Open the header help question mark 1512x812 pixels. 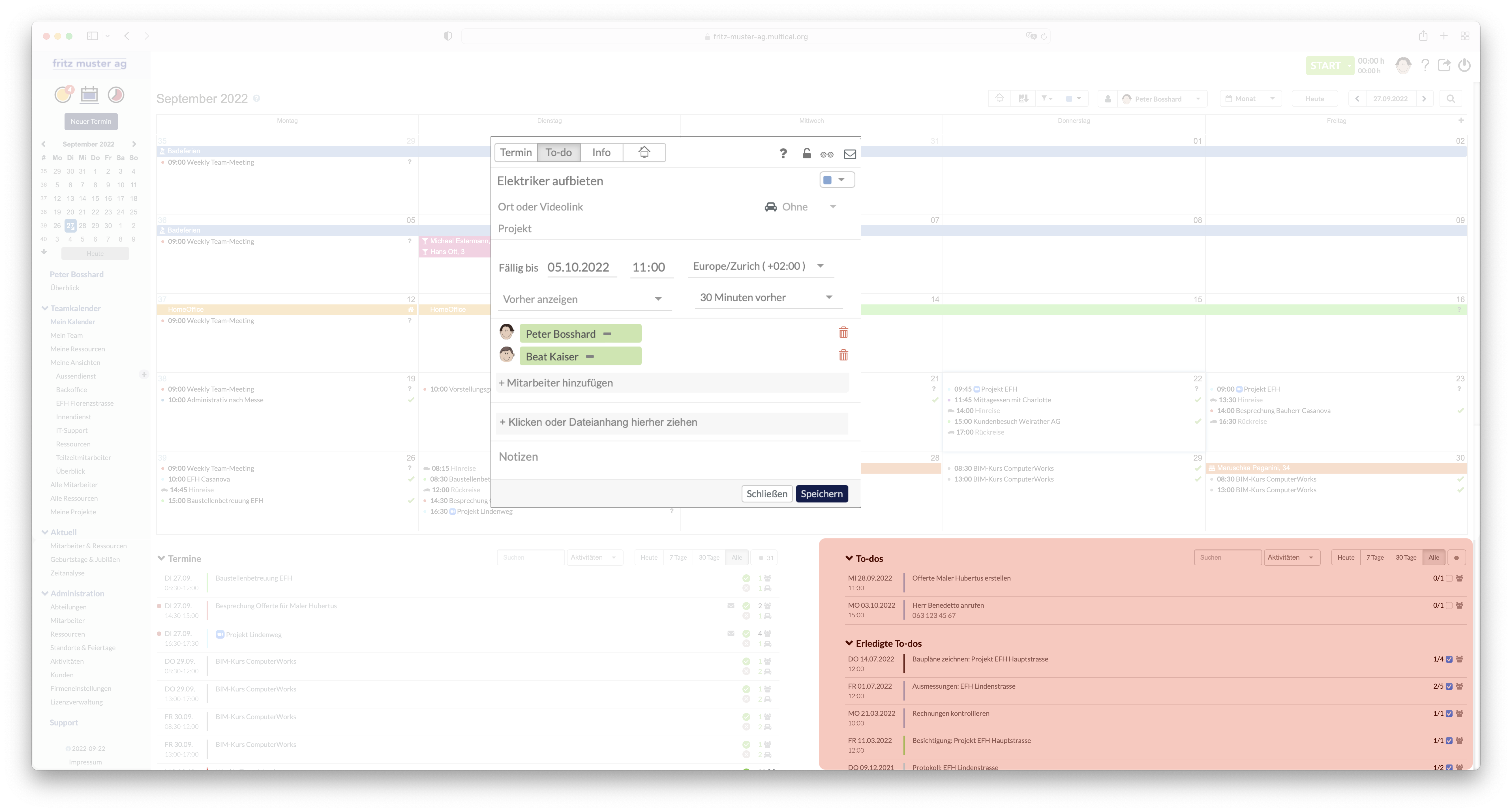[x=1425, y=65]
